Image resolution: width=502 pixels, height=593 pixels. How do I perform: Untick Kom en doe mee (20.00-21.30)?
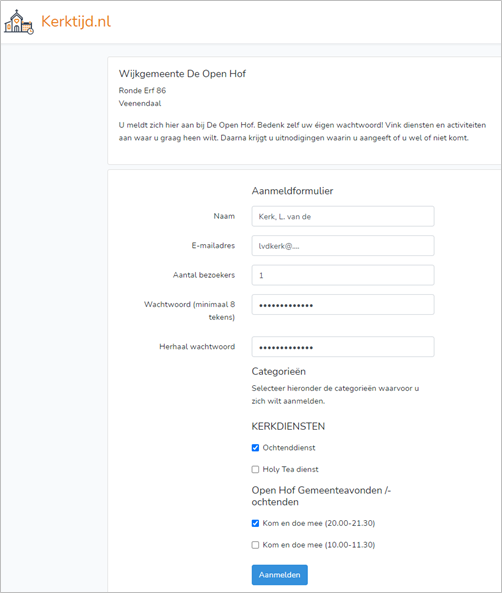[x=255, y=523]
